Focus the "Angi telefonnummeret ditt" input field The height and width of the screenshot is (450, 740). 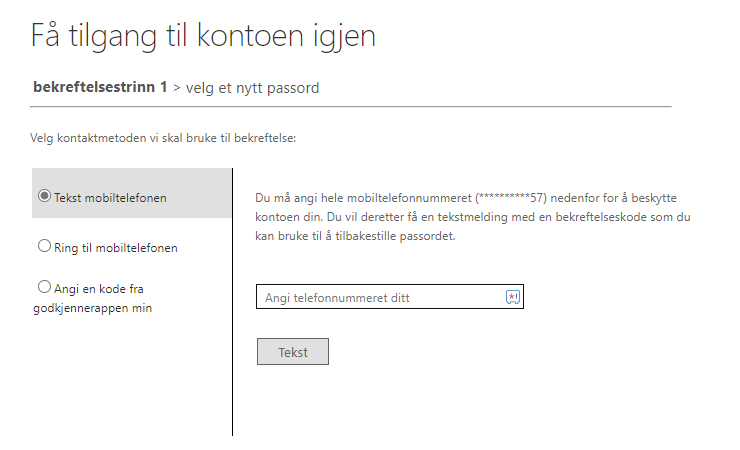pos(390,297)
